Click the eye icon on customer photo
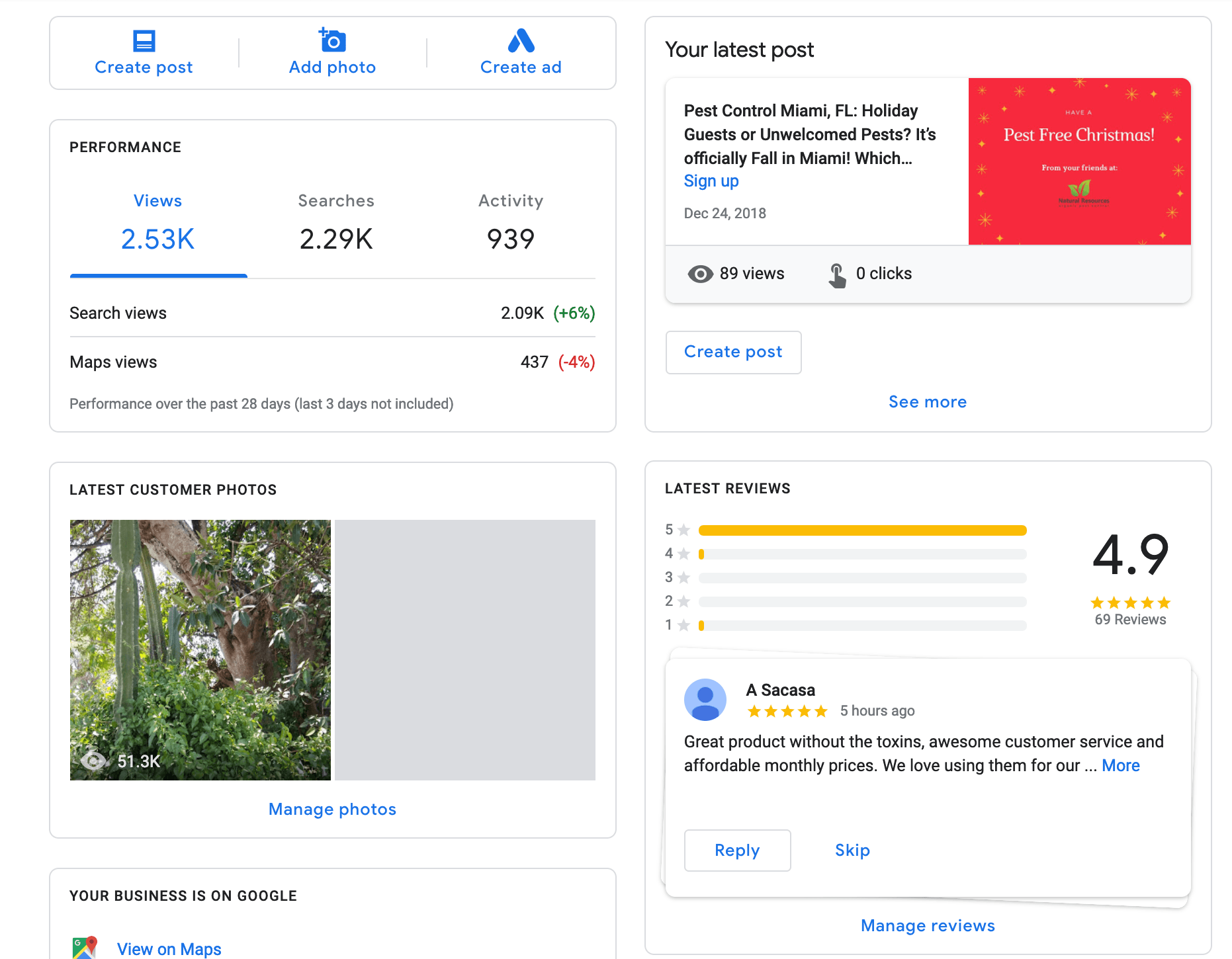 [93, 761]
